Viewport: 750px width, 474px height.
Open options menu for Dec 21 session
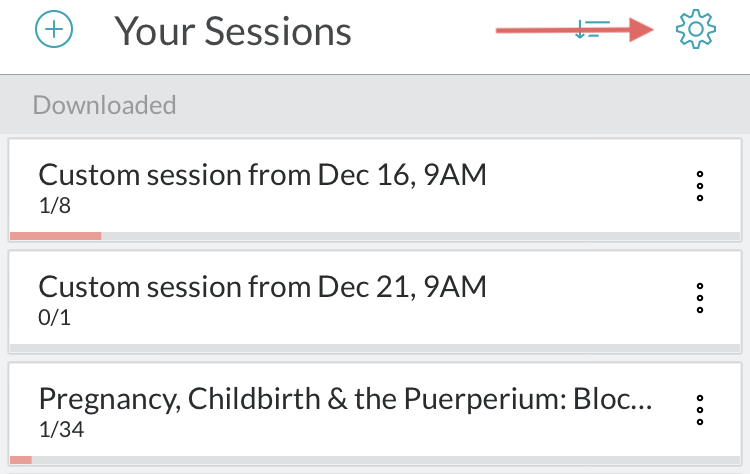[x=700, y=298]
